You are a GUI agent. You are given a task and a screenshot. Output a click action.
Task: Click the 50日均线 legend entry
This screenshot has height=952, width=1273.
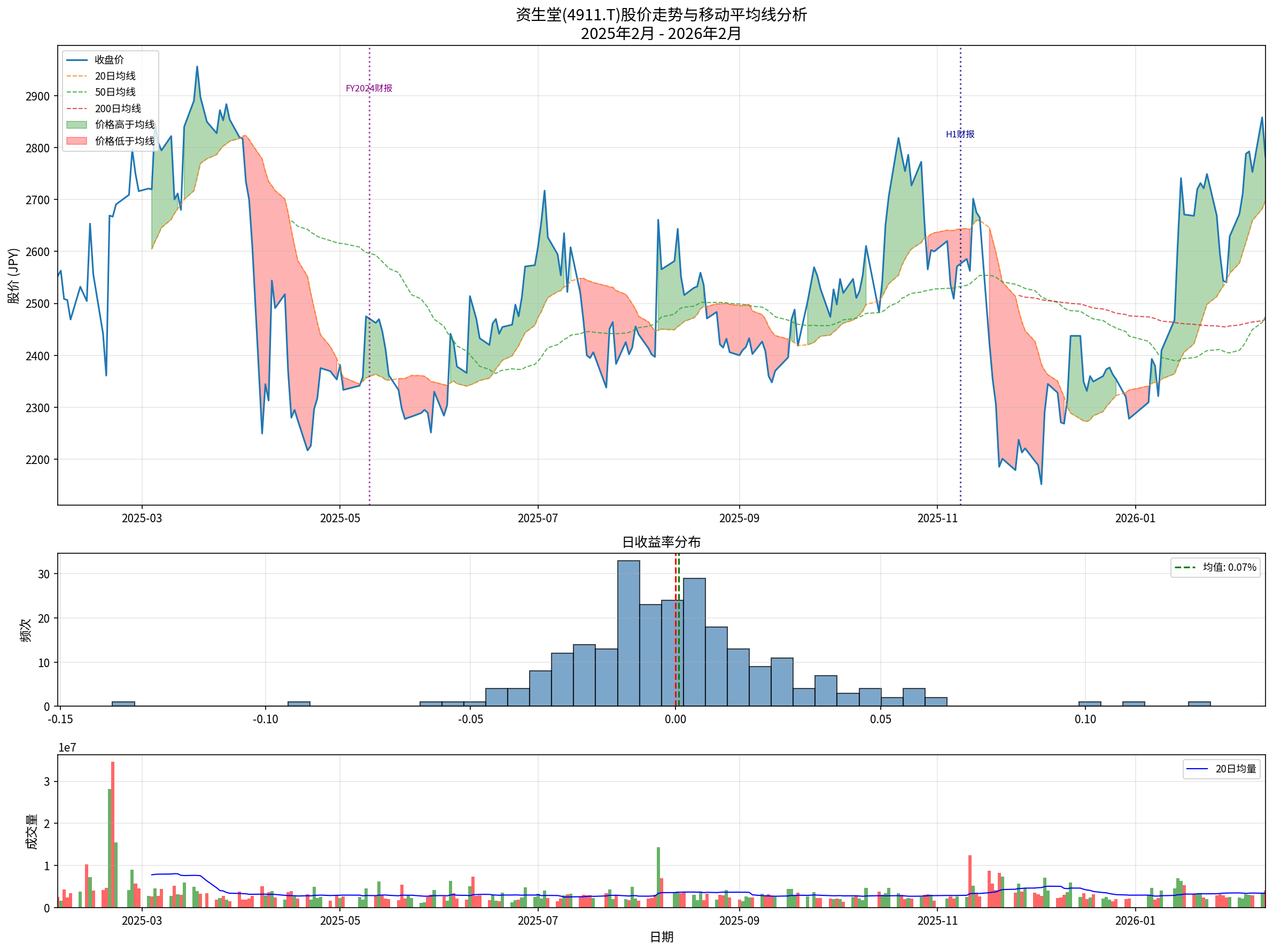coord(114,92)
